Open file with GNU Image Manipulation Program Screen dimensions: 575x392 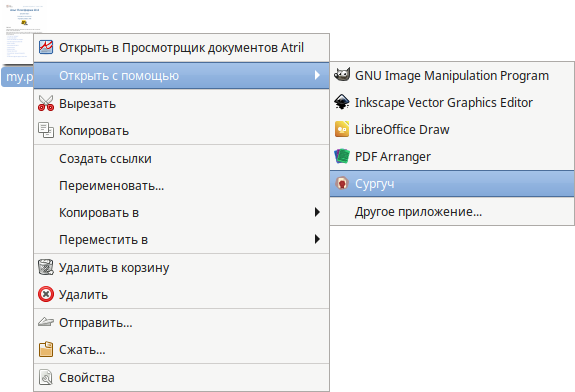click(452, 76)
